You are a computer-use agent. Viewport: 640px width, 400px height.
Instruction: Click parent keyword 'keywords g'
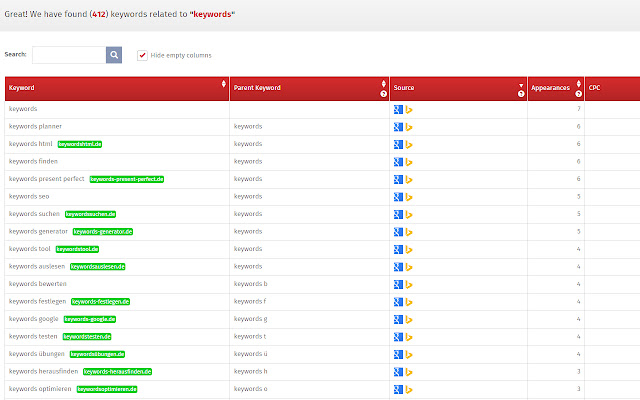[x=251, y=319]
